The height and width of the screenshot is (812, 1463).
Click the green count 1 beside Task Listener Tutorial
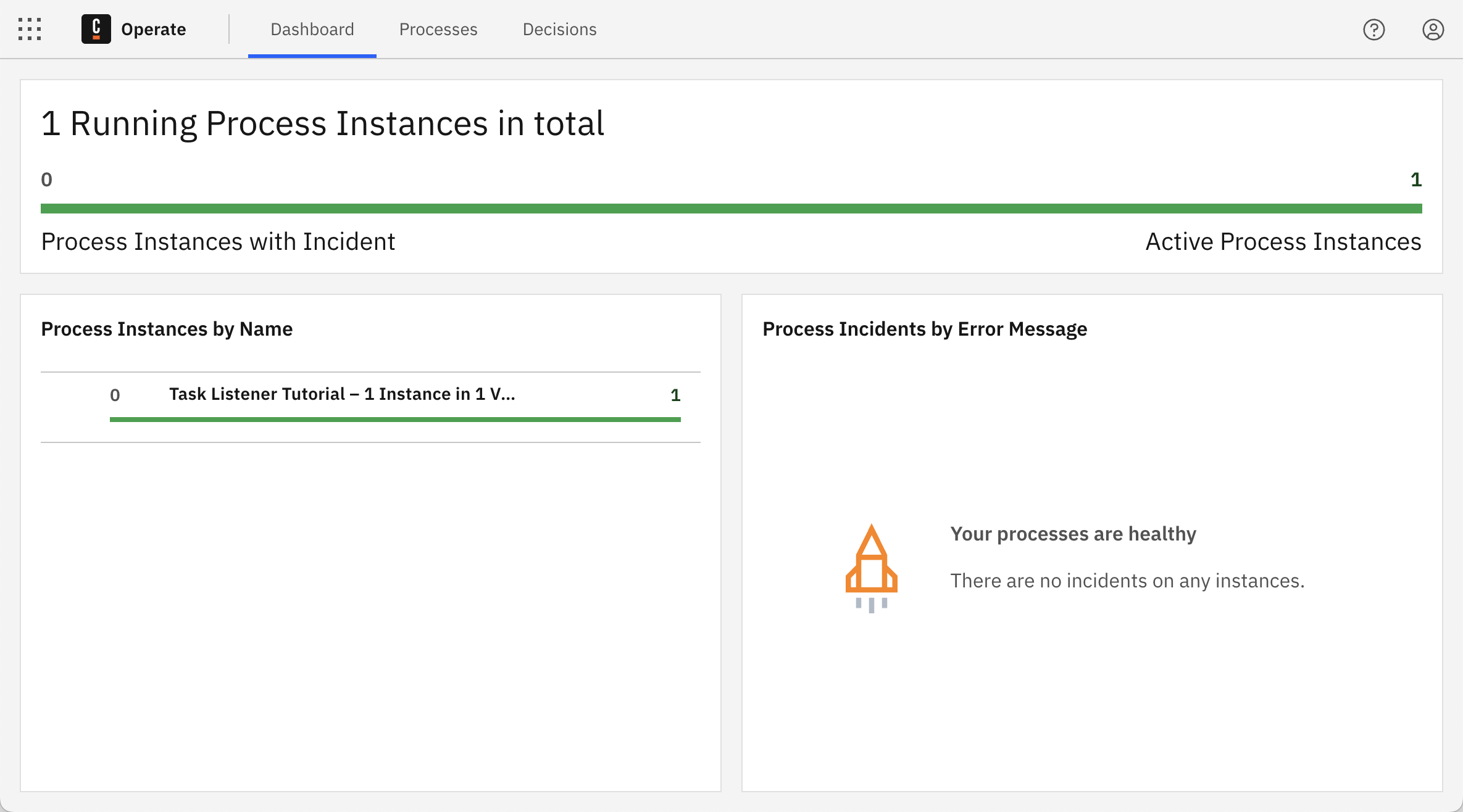(675, 395)
